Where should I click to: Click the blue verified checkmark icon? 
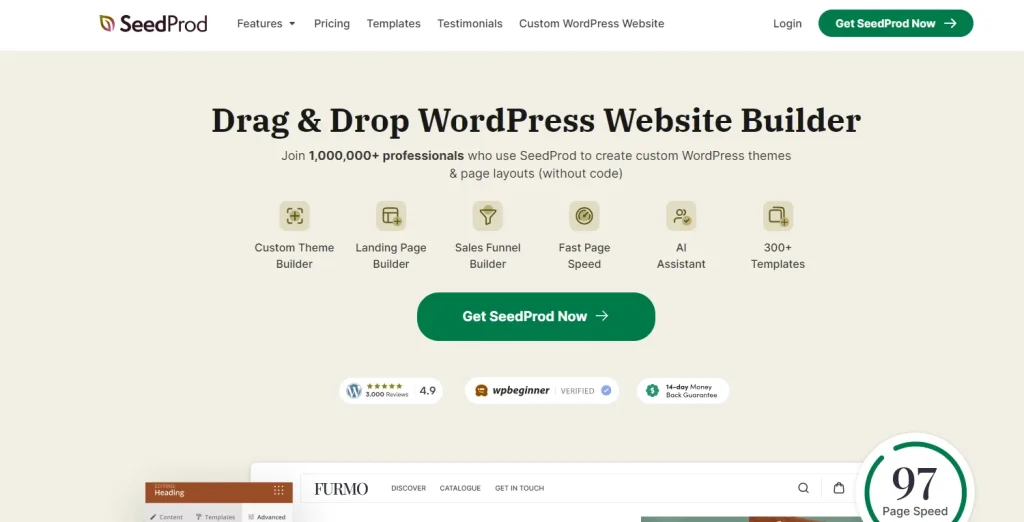606,391
